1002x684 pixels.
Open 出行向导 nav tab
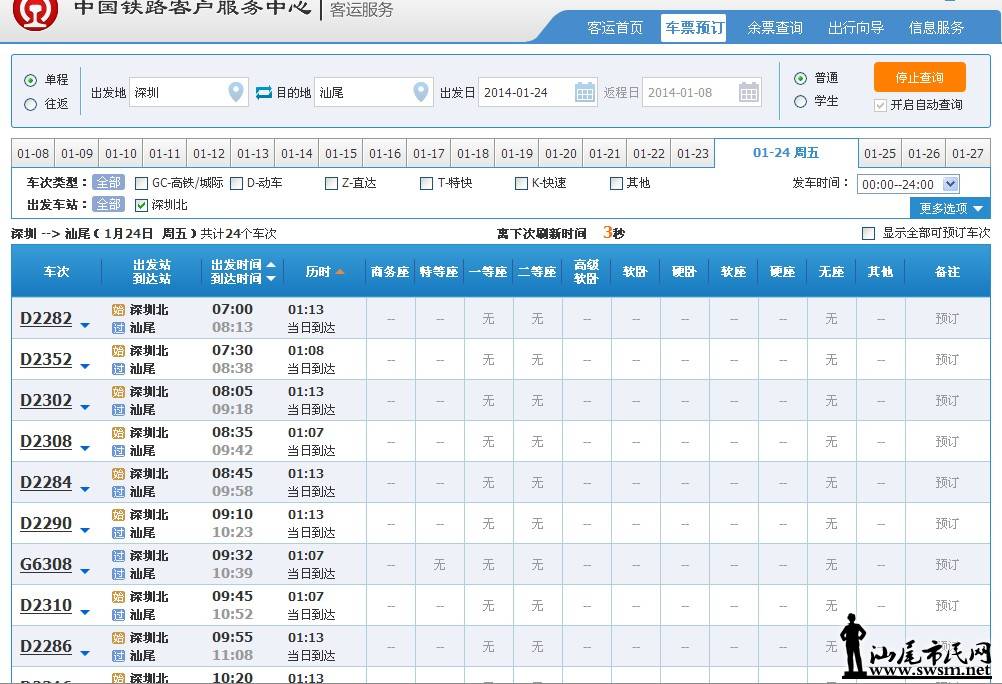(x=856, y=27)
